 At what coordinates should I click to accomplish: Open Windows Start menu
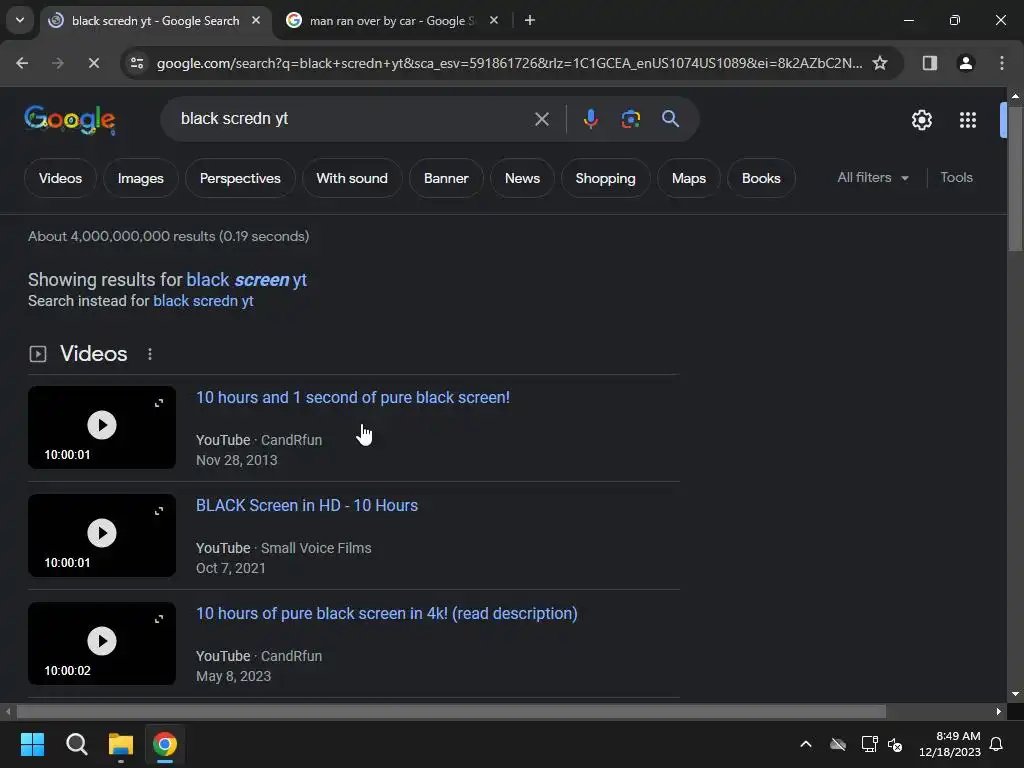[x=32, y=744]
